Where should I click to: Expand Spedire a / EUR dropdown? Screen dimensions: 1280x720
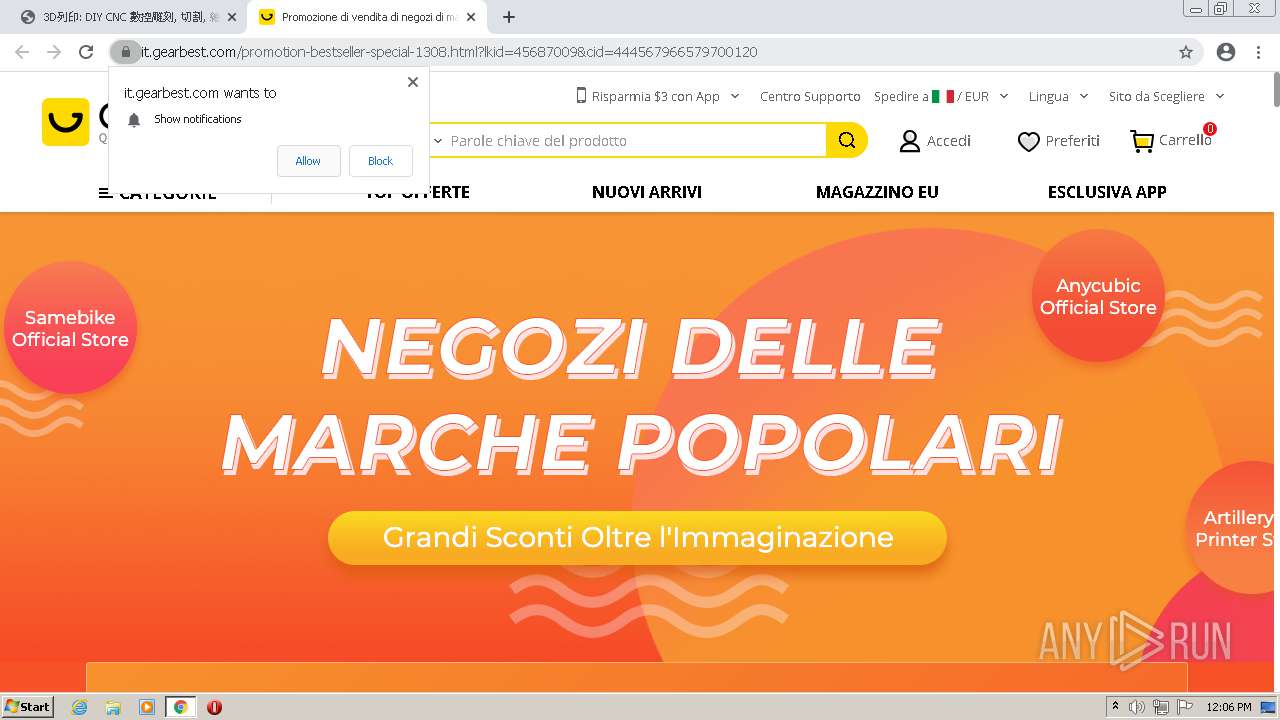[x=941, y=96]
